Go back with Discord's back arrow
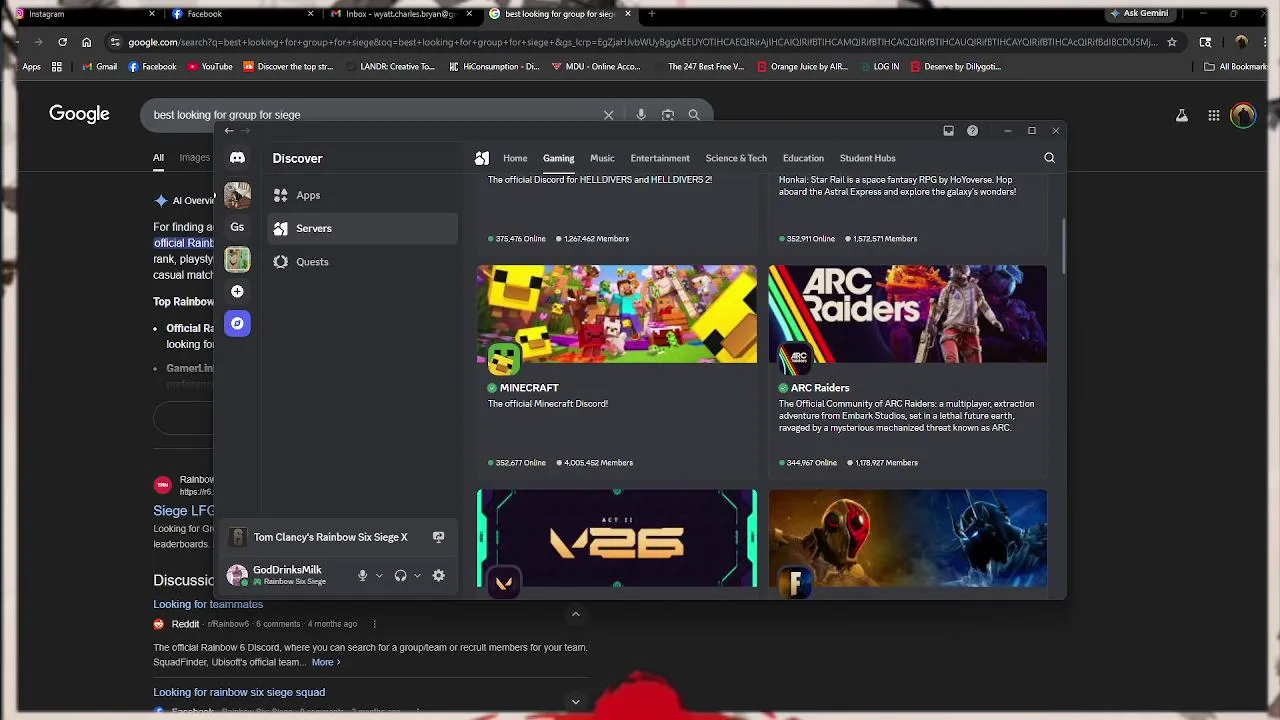Viewport: 1280px width, 720px height. tap(229, 131)
